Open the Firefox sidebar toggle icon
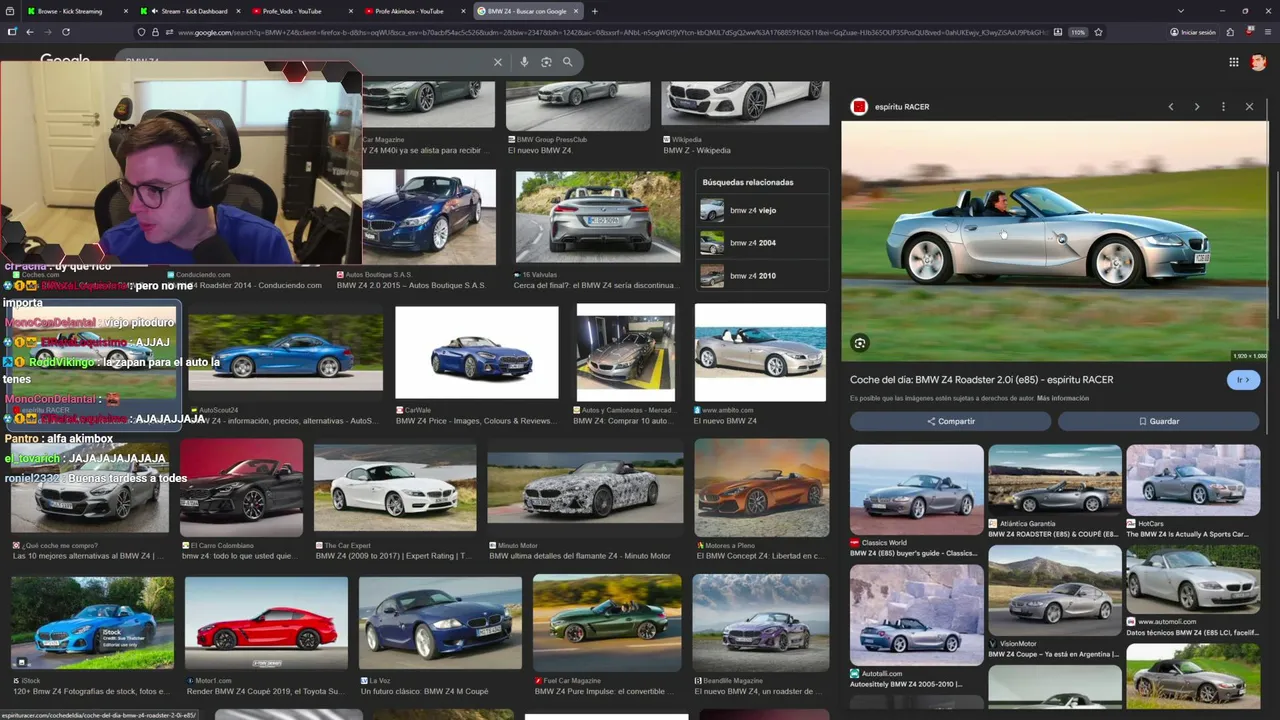Image resolution: width=1280 pixels, height=720 pixels. 12,32
